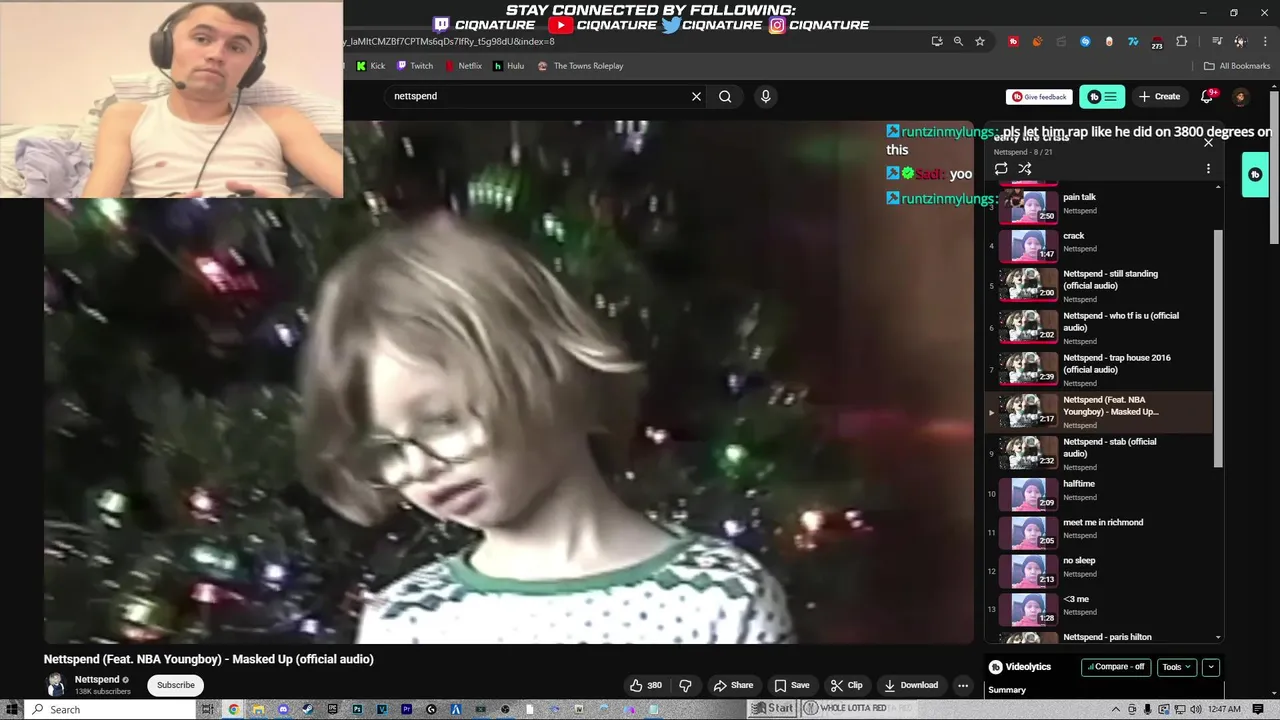Click install app icon in address bar
The height and width of the screenshot is (720, 1280).
tap(937, 41)
